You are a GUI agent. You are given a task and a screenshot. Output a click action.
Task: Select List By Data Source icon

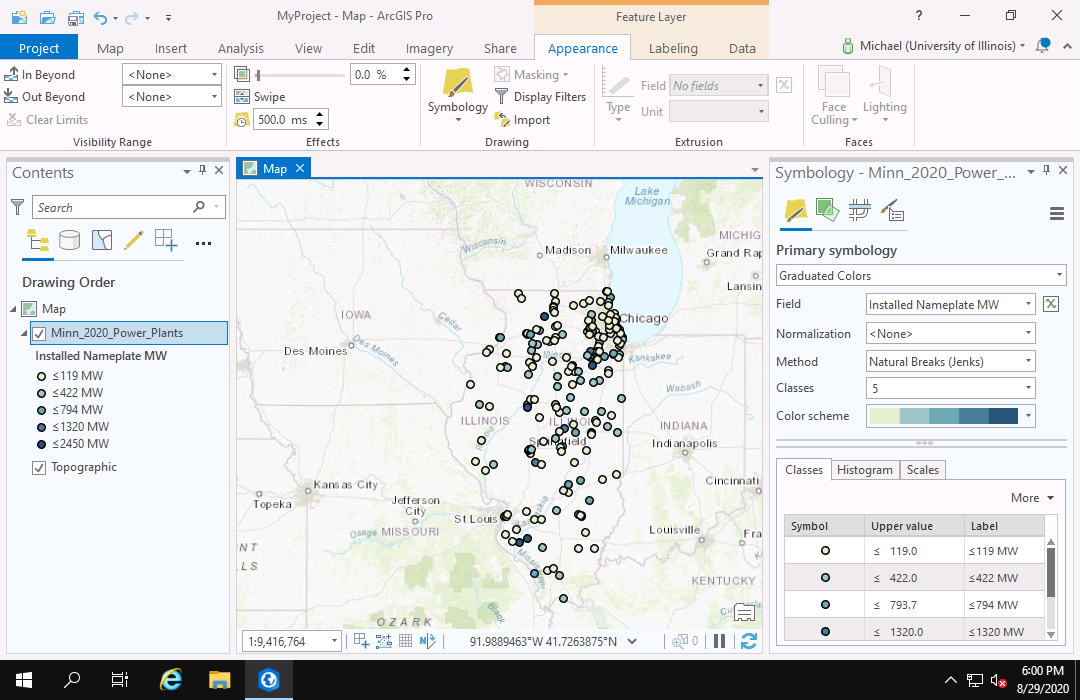click(69, 240)
